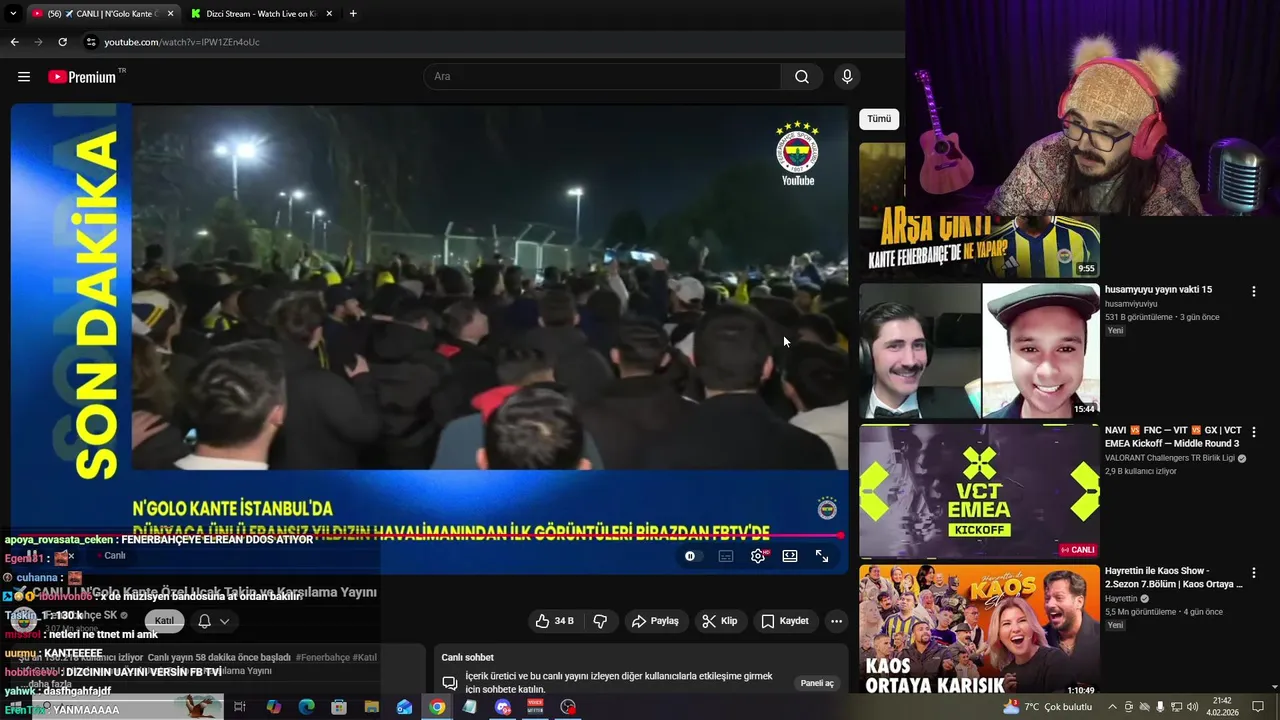The image size is (1280, 720).
Task: Open husamyuyu yayın vakti 15 title
Action: pyautogui.click(x=1158, y=290)
